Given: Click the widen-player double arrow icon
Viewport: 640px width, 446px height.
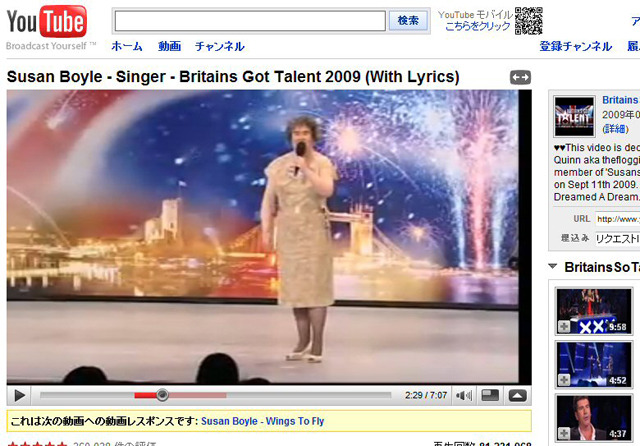Looking at the screenshot, I should point(520,77).
